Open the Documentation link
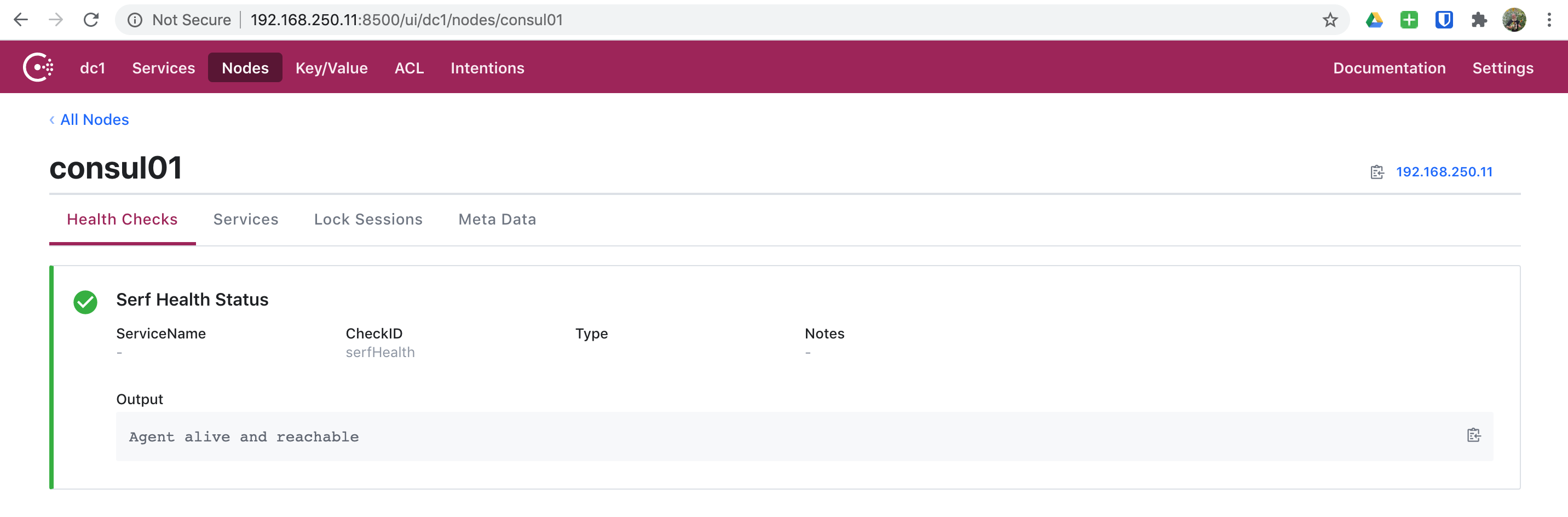The width and height of the screenshot is (1568, 517). [x=1389, y=67]
